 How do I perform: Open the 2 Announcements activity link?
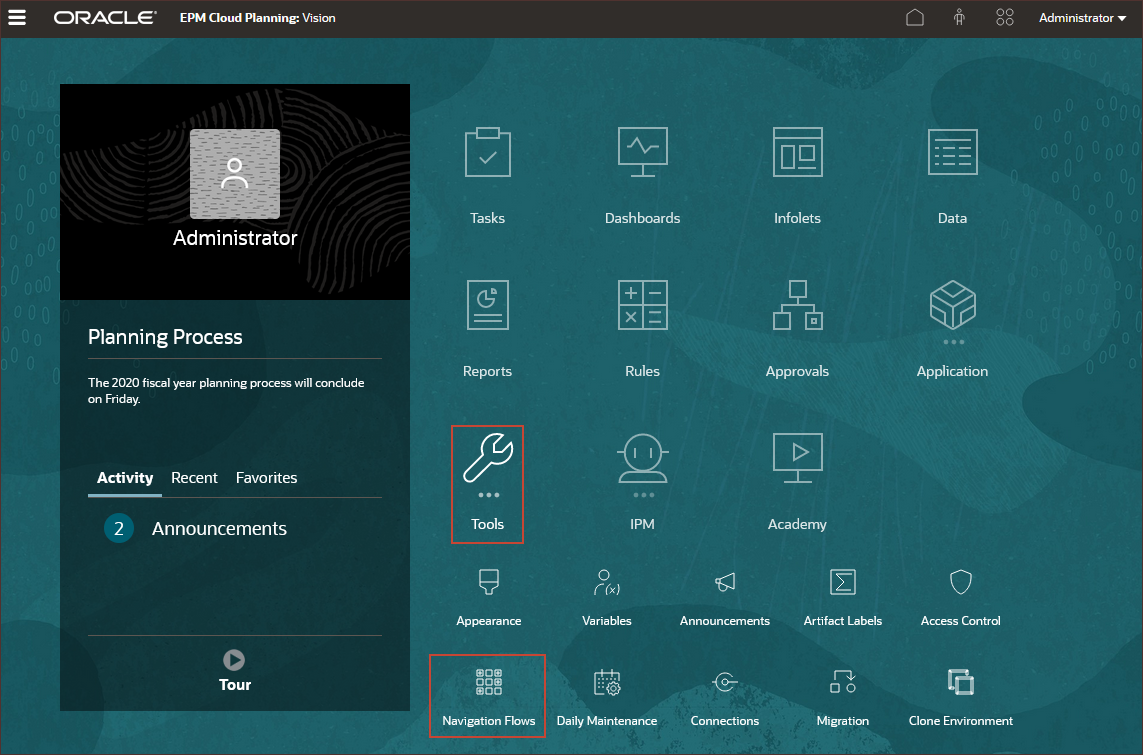point(219,528)
